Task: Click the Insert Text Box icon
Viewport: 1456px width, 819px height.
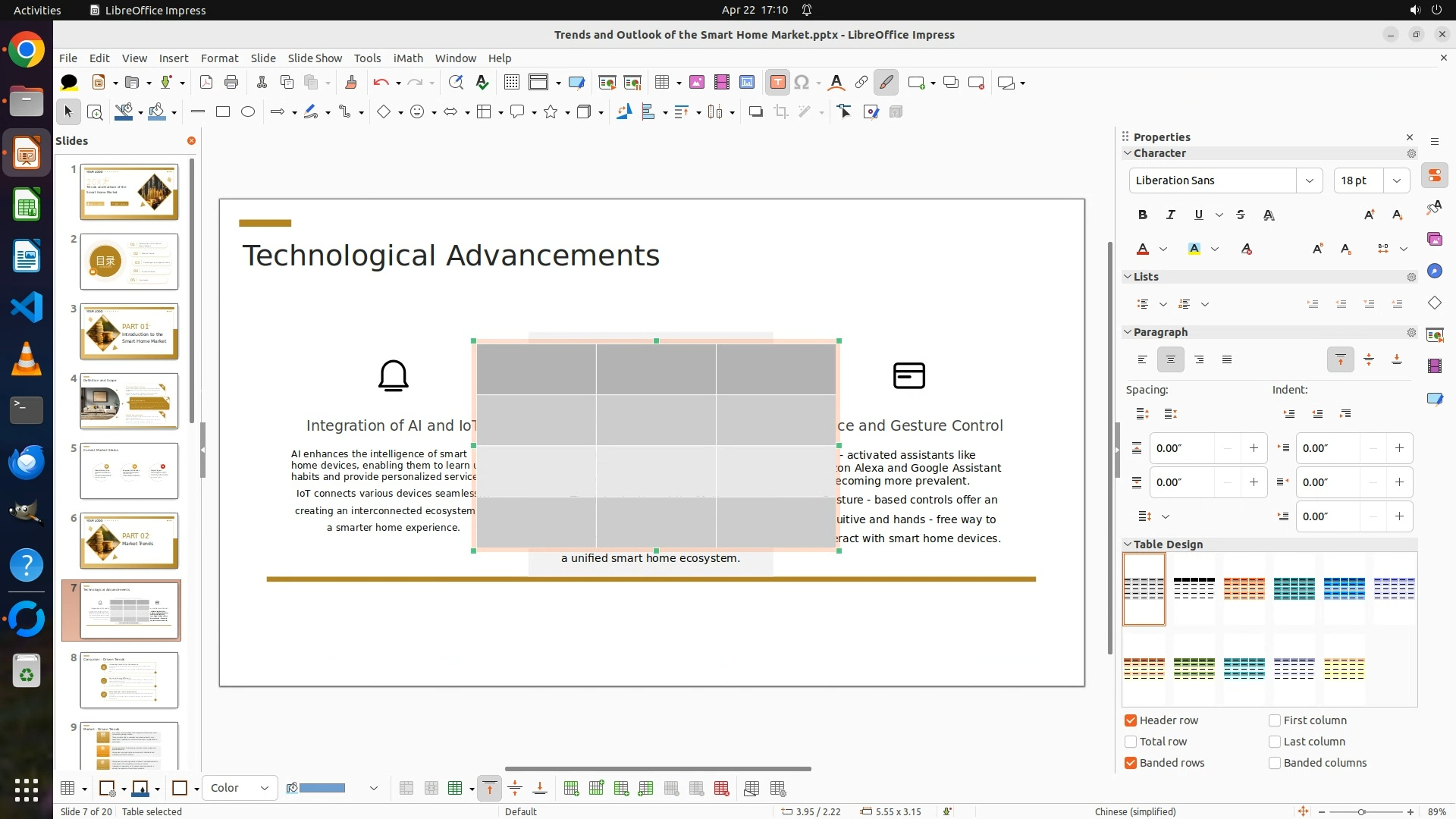Action: coord(777,83)
